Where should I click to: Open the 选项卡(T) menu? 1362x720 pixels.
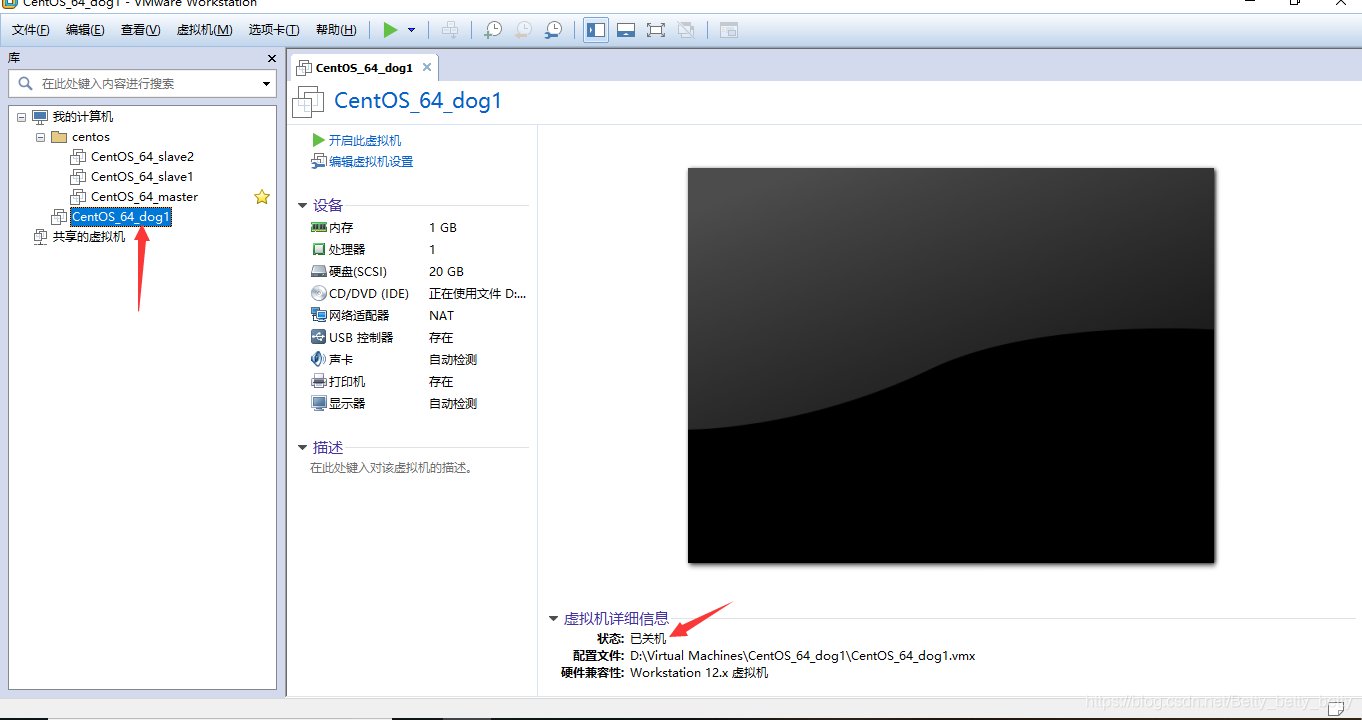[275, 30]
